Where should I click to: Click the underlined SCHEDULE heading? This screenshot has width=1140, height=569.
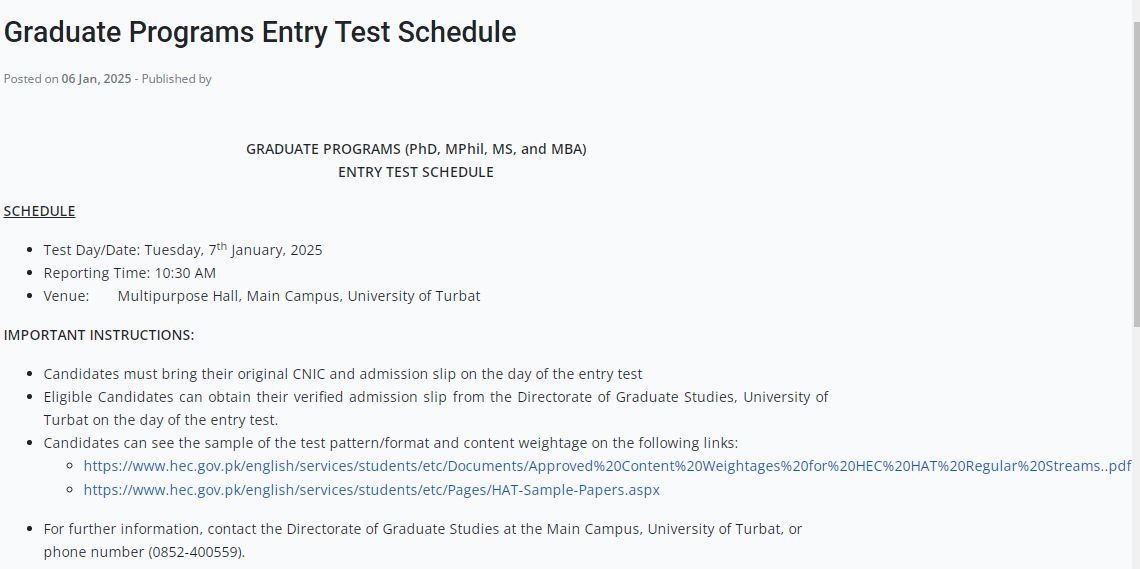[x=39, y=211]
